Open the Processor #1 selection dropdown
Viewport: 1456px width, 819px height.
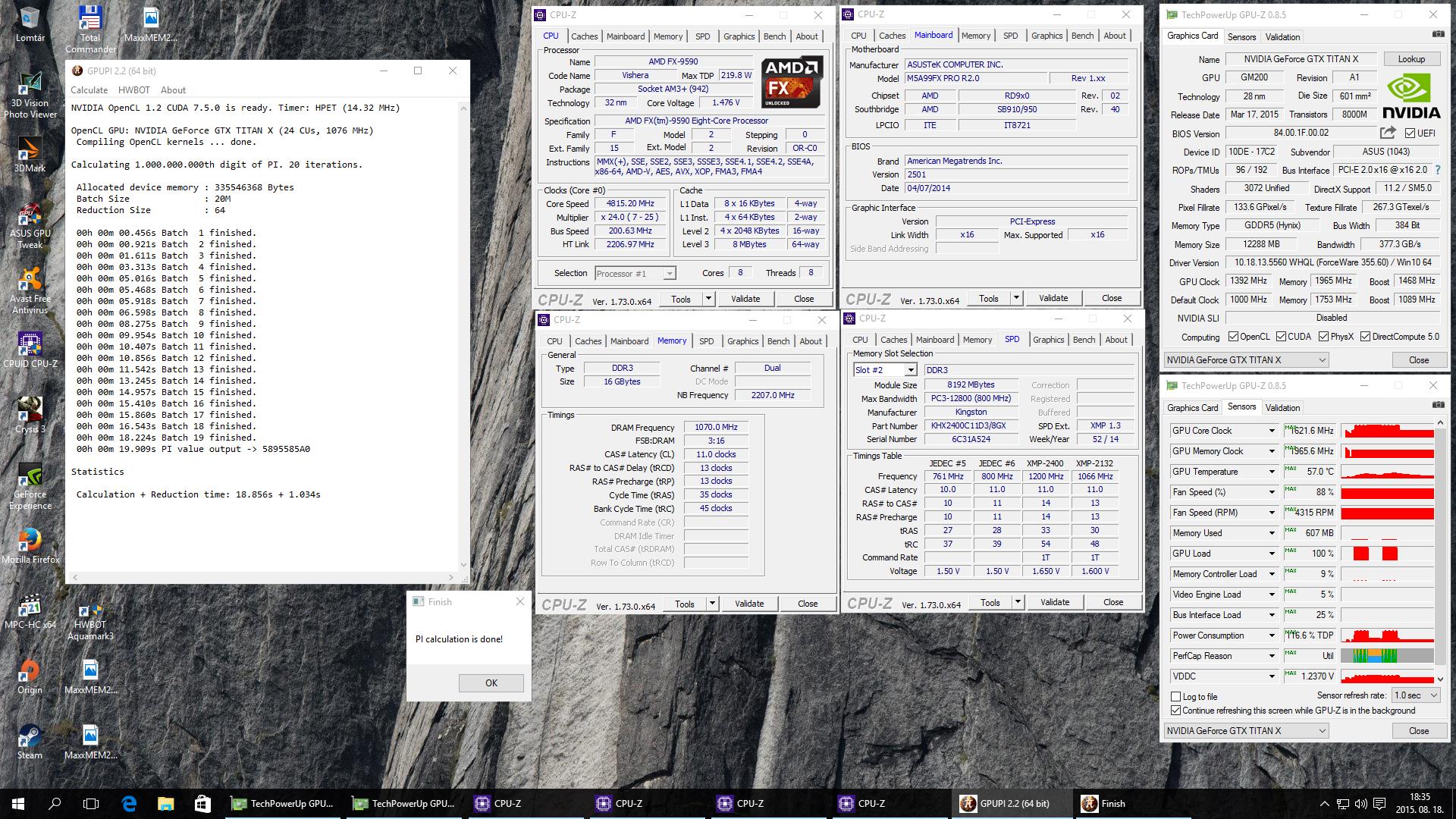(x=635, y=274)
